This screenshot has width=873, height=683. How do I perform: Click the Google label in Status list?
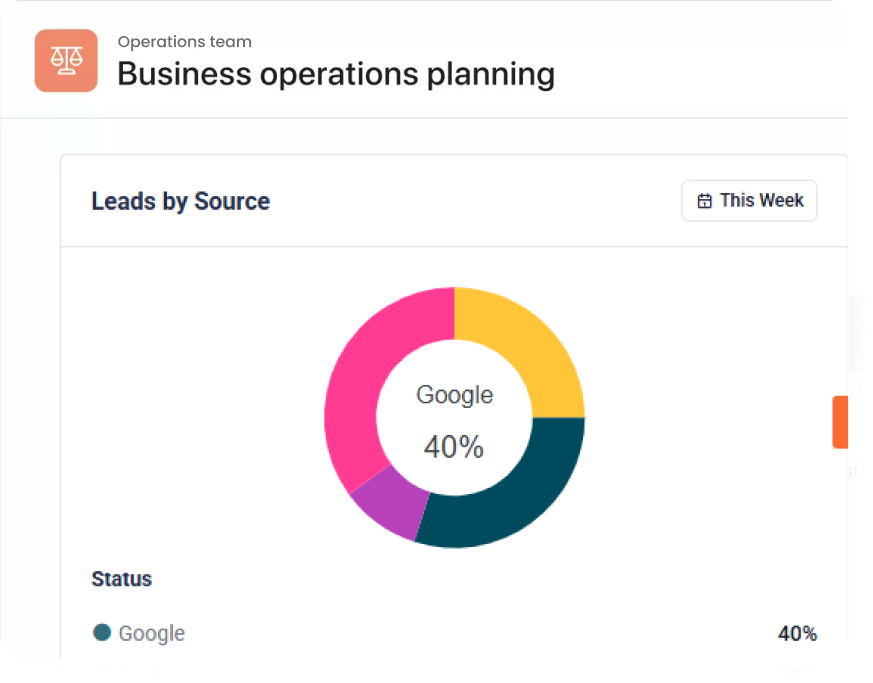click(x=151, y=633)
